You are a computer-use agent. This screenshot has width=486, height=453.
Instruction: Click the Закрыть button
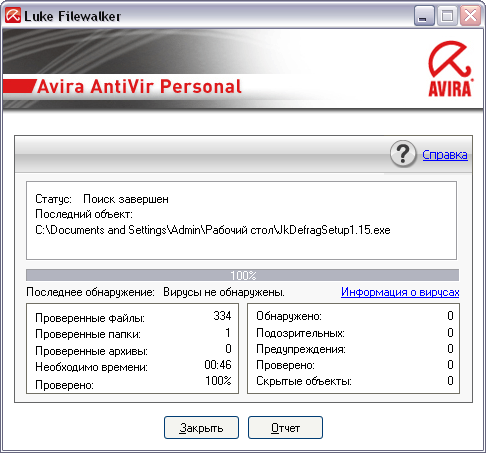tap(201, 427)
